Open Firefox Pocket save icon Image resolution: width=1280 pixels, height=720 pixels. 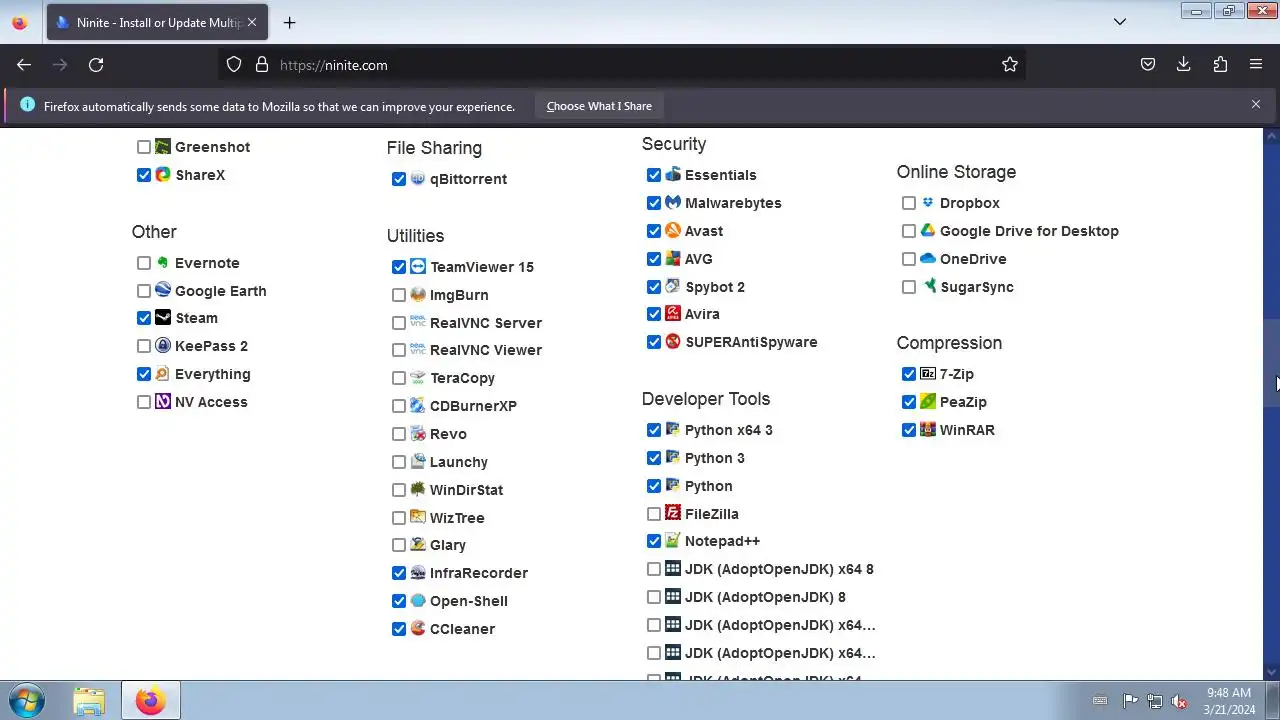coord(1148,65)
